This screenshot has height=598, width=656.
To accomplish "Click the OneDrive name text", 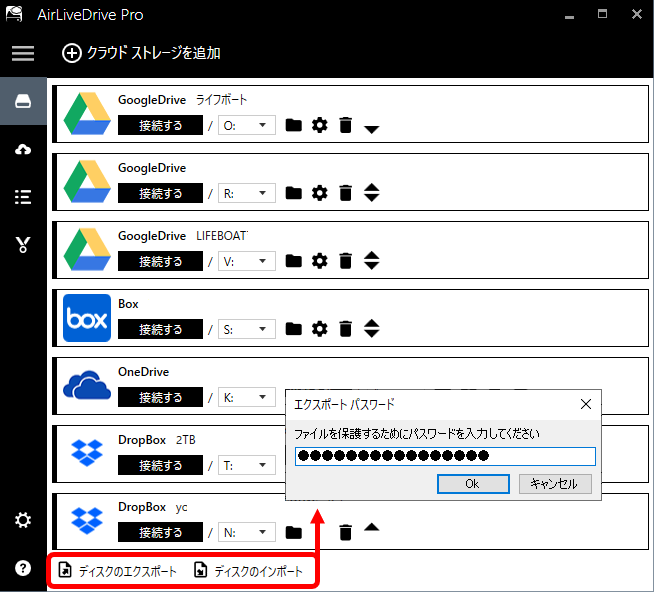I will click(144, 372).
